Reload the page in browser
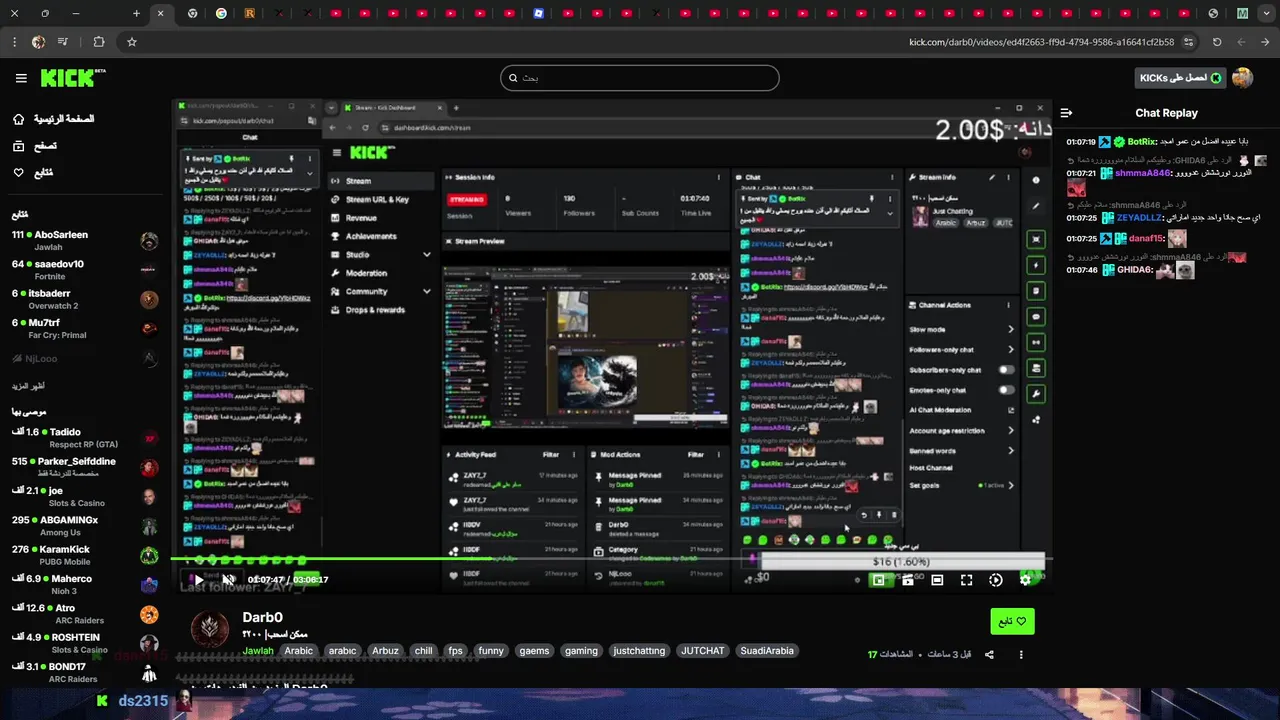The height and width of the screenshot is (720, 1280). [1217, 42]
